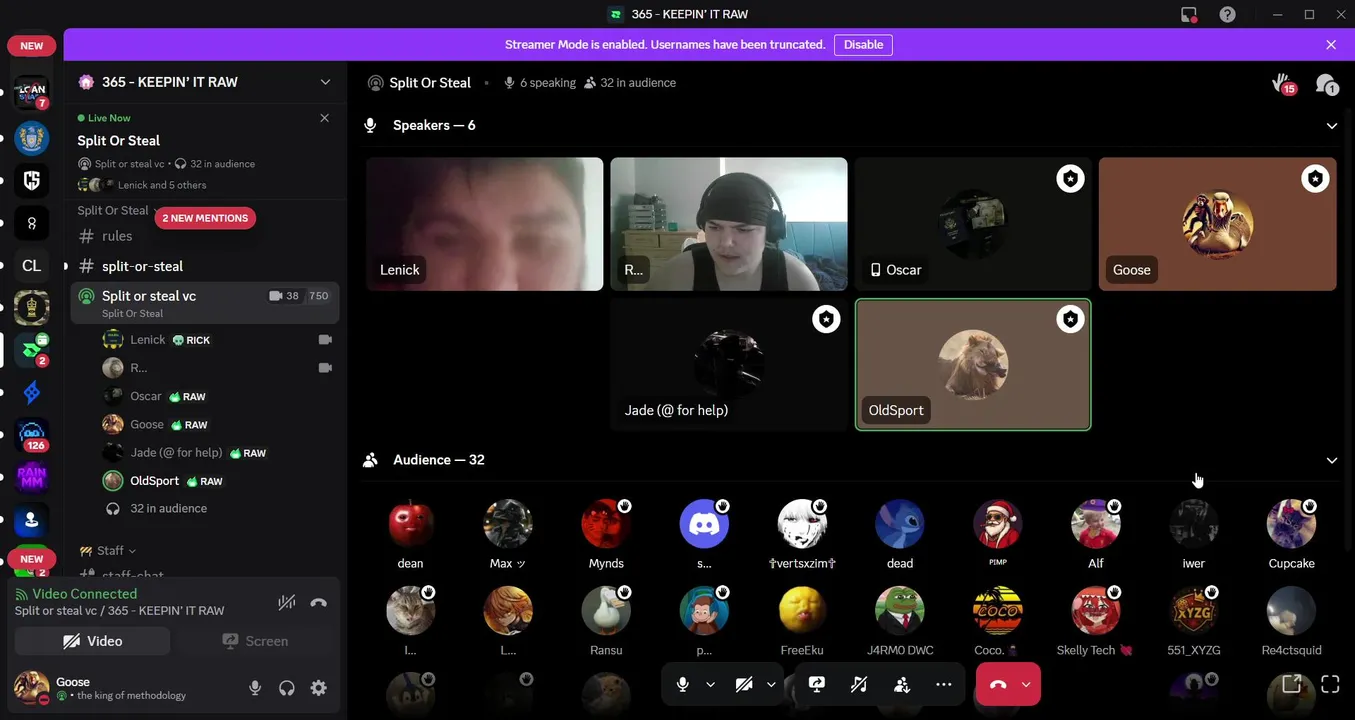Click the camera icon beside Lenick in channel list
Screen dimensions: 1355x720
click(x=325, y=340)
